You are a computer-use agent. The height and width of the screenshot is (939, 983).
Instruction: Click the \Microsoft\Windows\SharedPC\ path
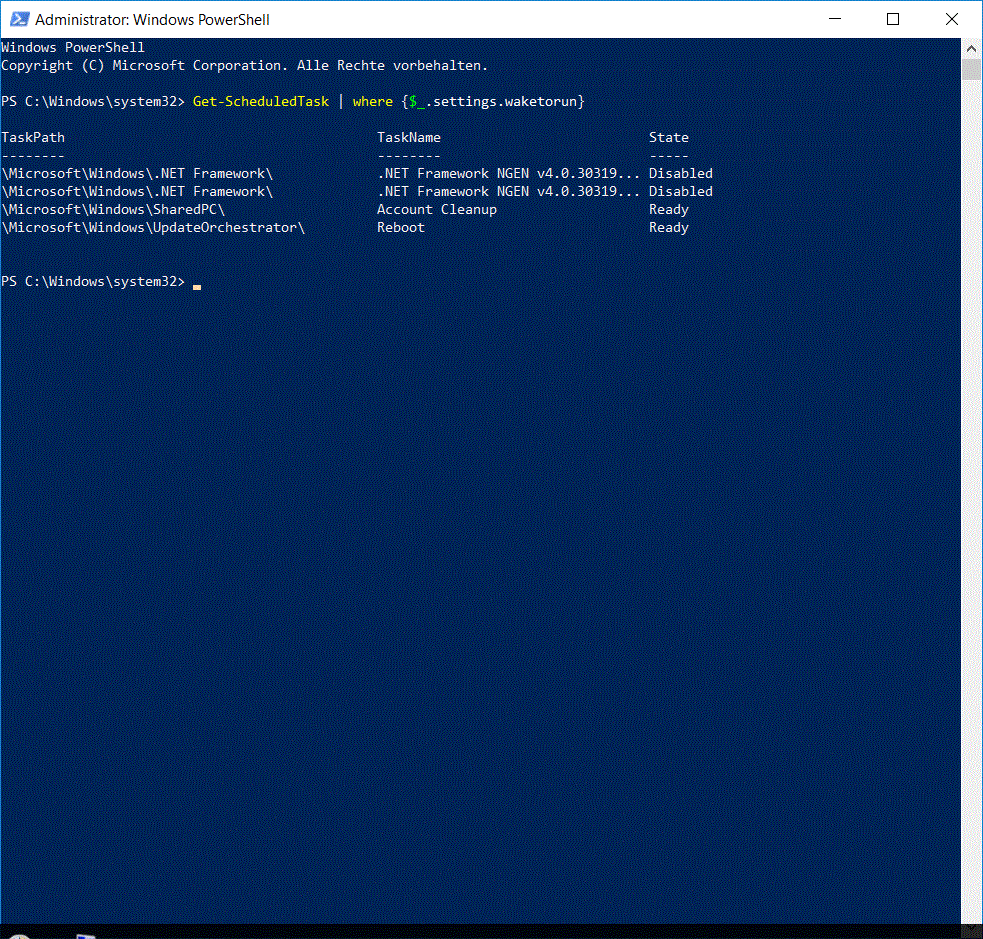(x=113, y=209)
